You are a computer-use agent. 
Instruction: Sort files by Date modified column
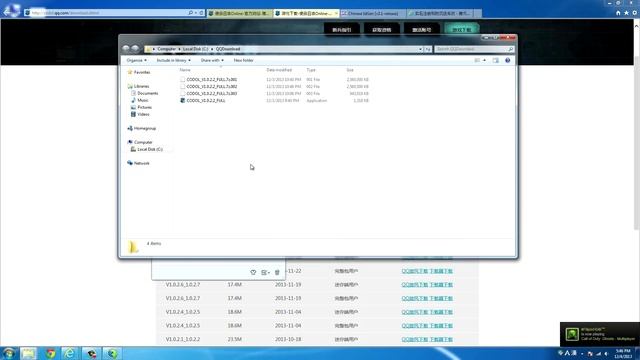click(279, 70)
